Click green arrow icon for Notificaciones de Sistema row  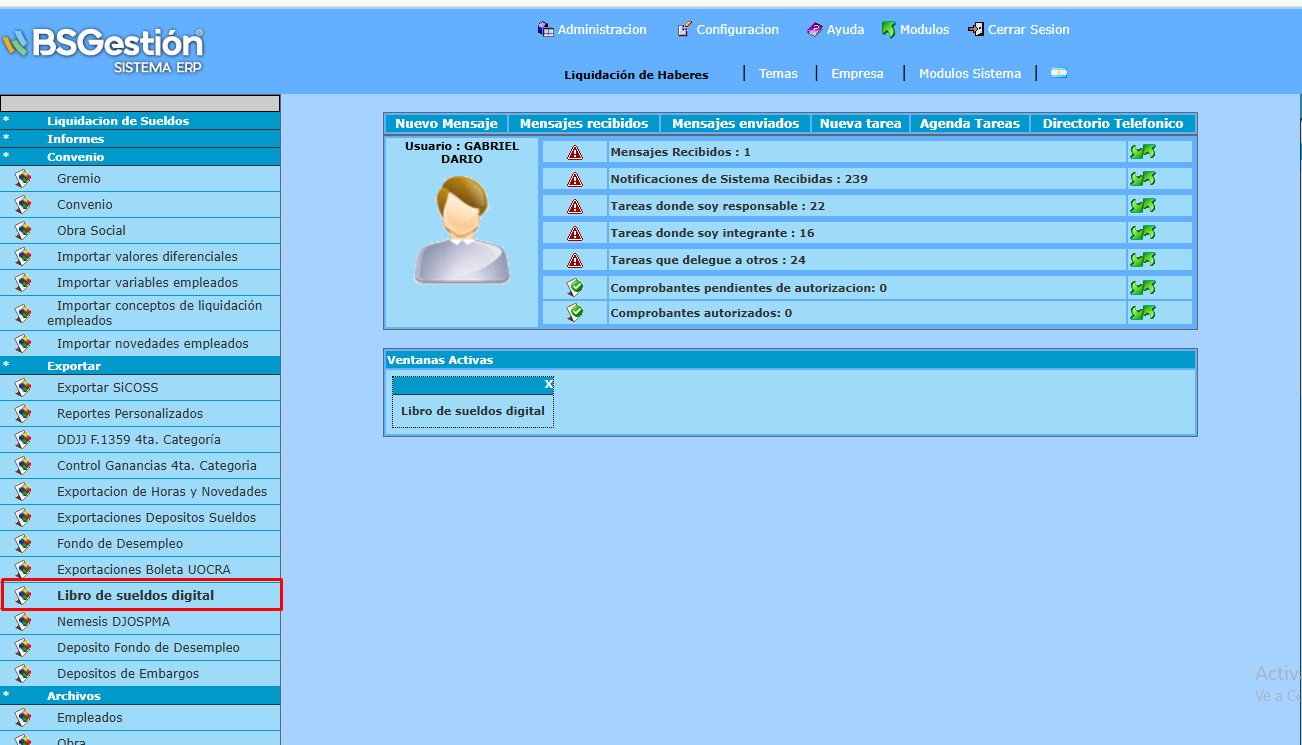point(1142,179)
